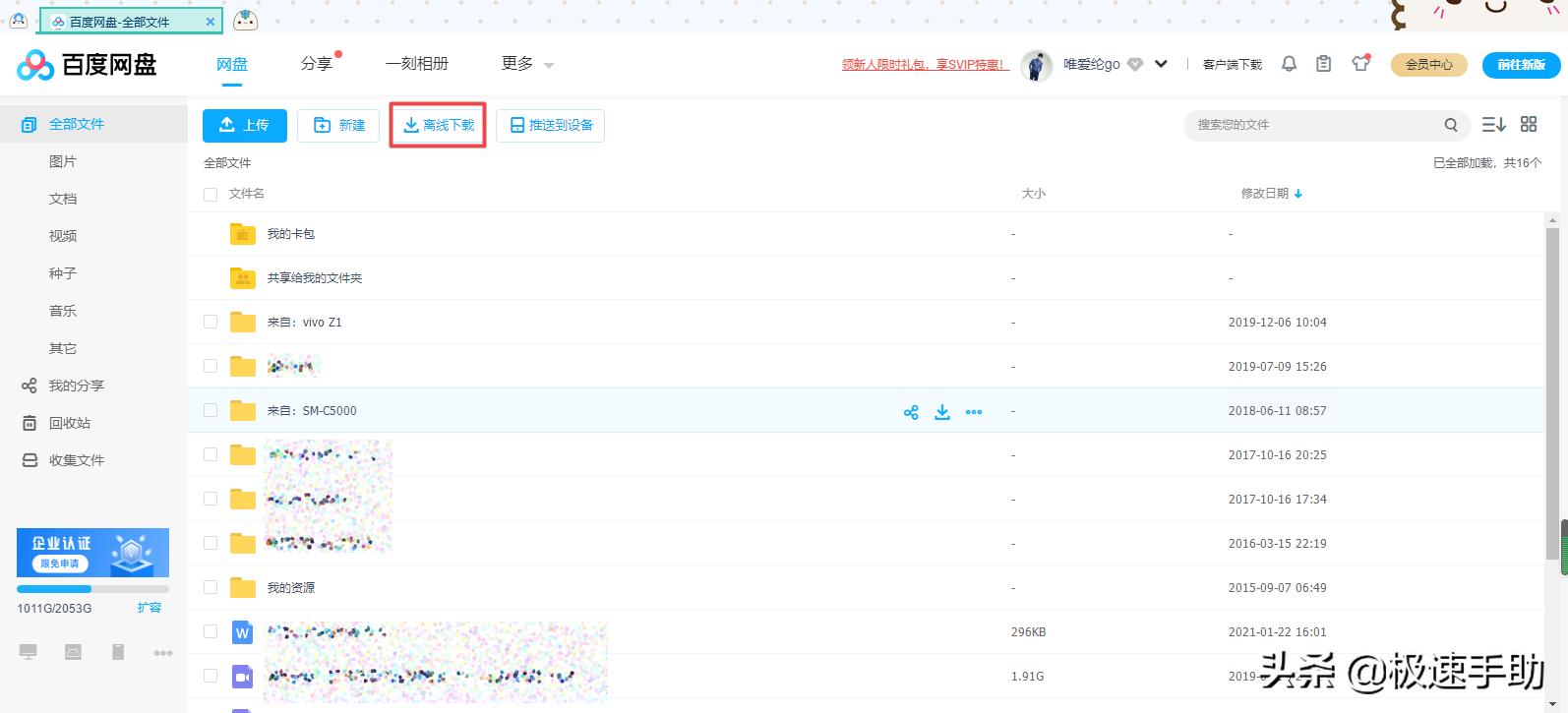Image resolution: width=1568 pixels, height=713 pixels.
Task: Check the 来自：vivo Z1 folder checkbox
Action: tap(211, 322)
